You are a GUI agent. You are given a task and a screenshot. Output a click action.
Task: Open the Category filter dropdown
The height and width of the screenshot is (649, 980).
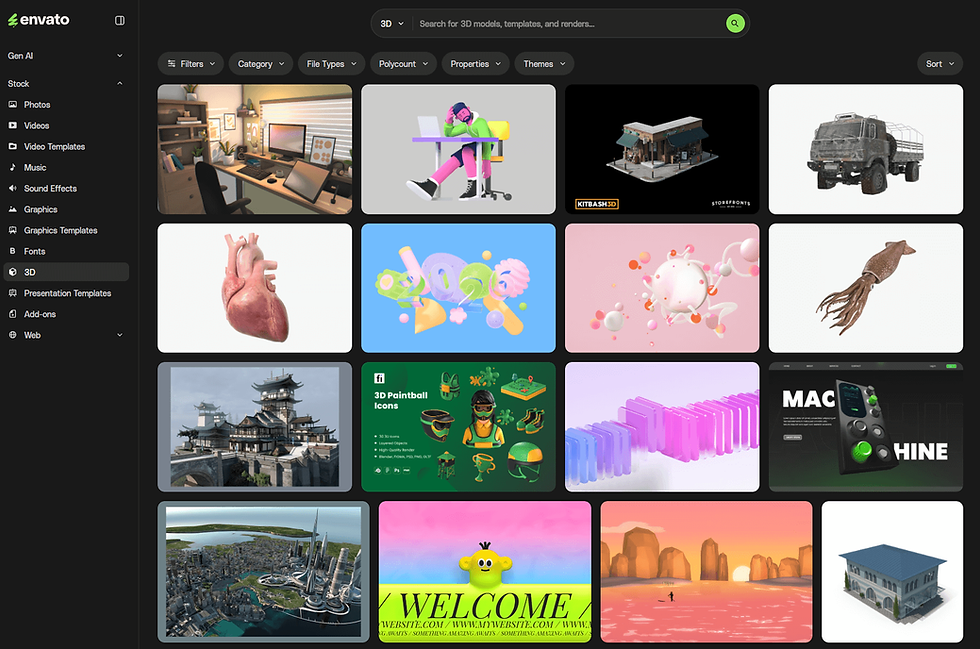260,63
